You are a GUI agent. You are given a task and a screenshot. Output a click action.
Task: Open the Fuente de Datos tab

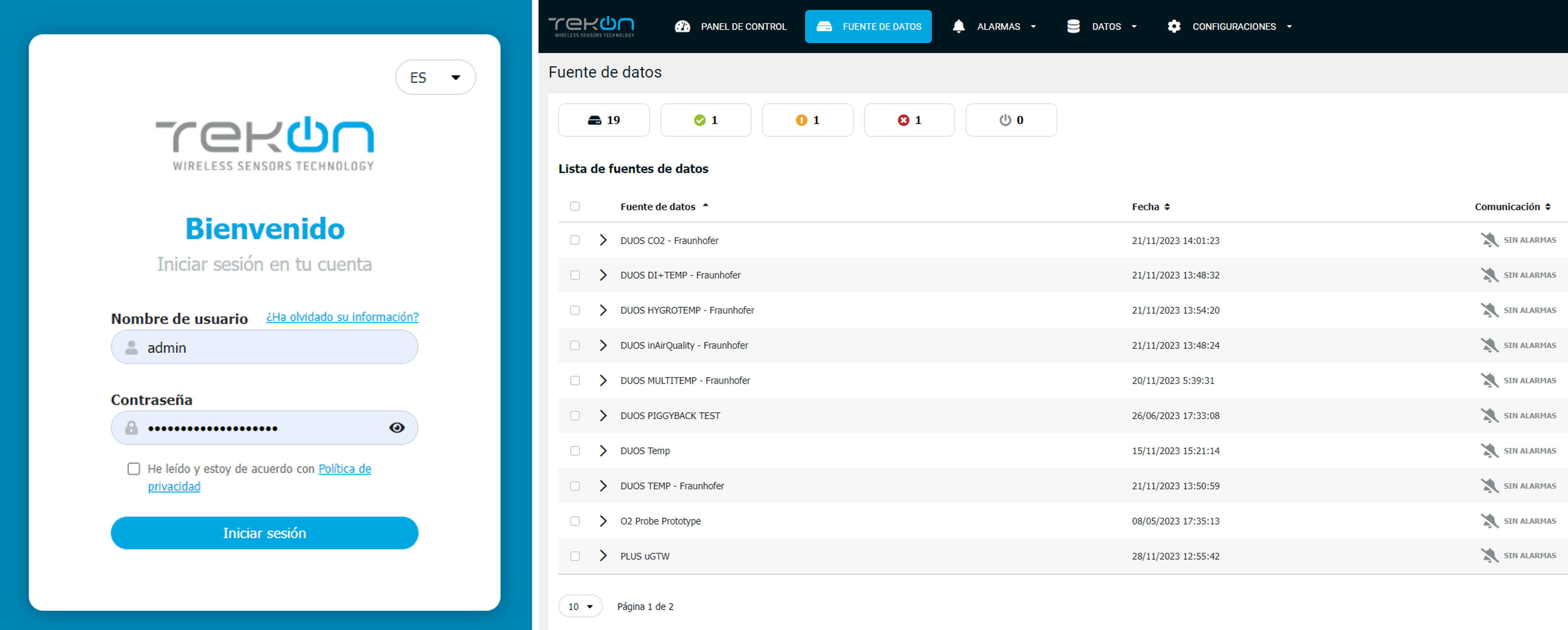coord(868,27)
